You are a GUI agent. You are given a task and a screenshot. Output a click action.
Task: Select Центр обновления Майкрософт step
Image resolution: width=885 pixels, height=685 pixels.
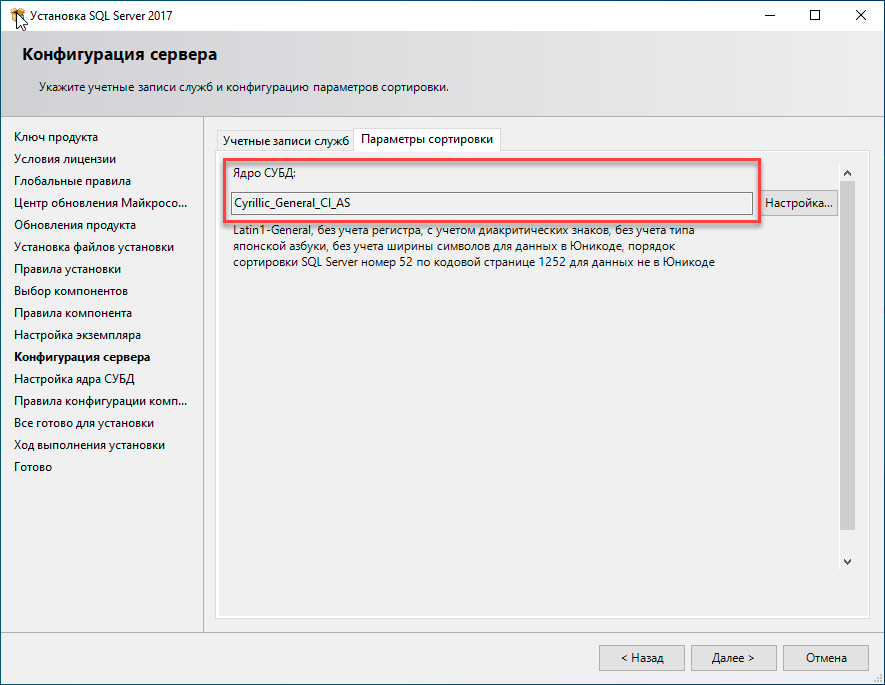pos(100,203)
